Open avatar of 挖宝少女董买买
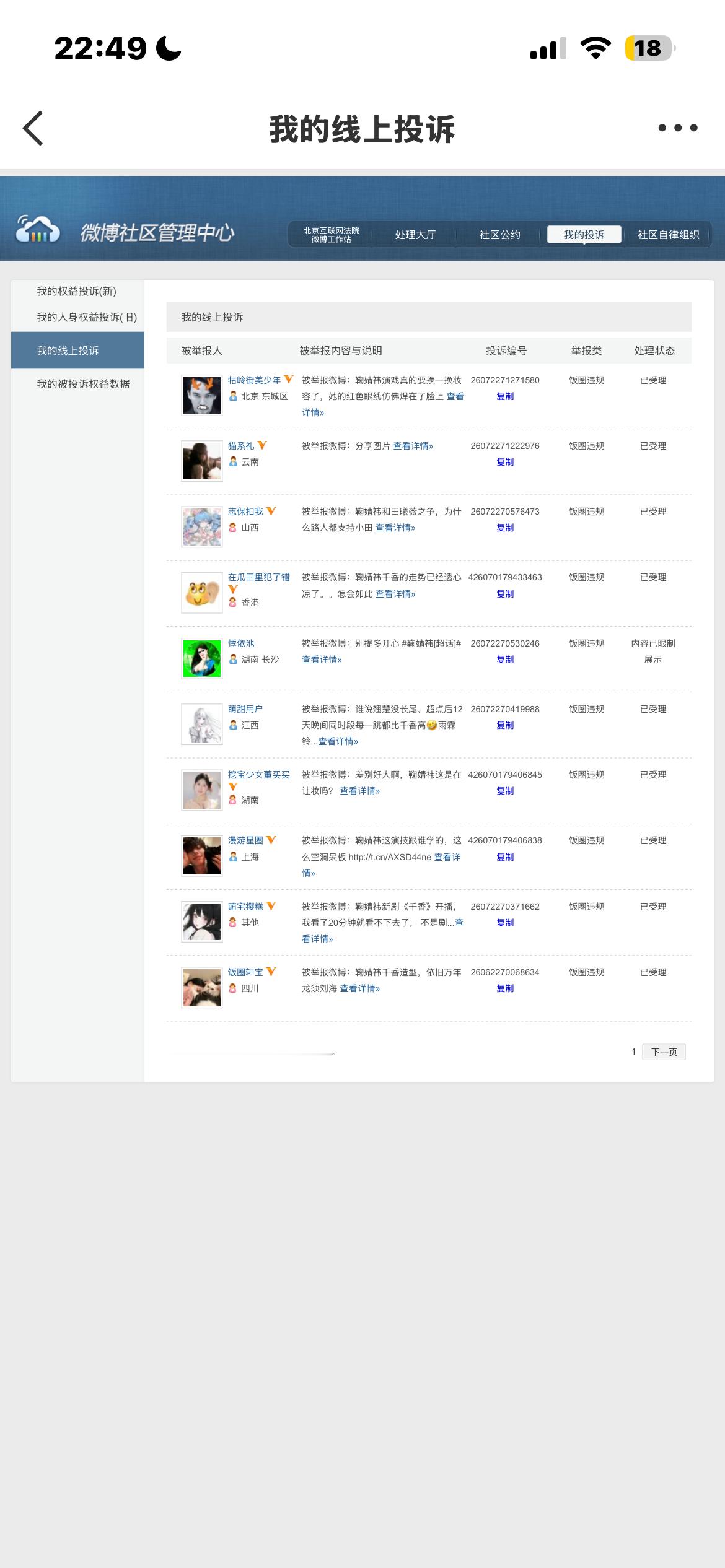 pos(202,790)
